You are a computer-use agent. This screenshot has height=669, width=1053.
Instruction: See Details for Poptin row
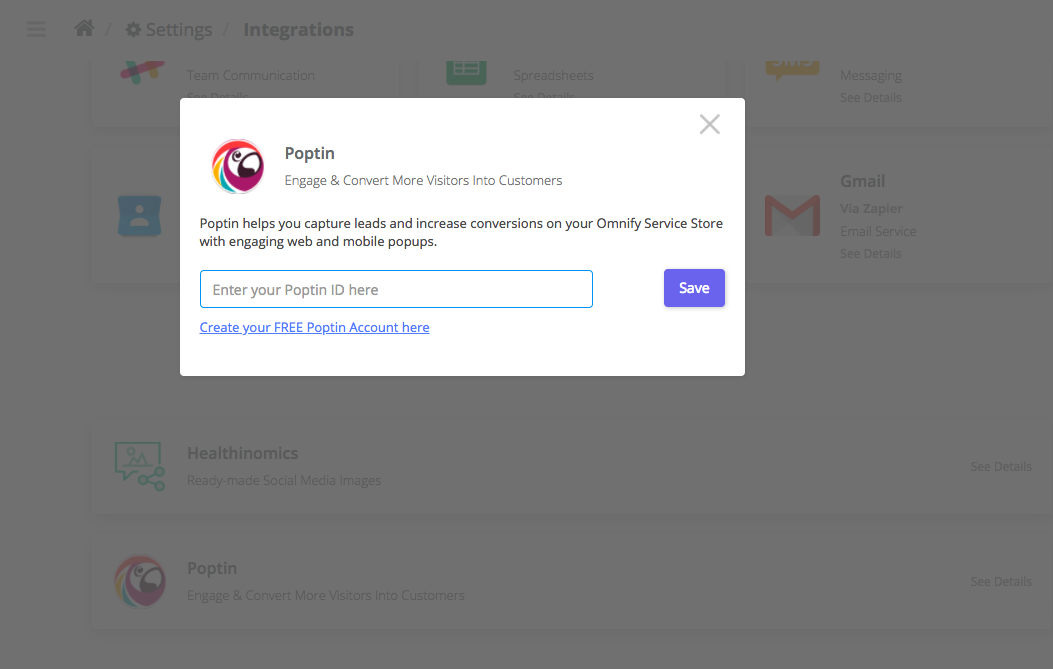pos(1001,581)
